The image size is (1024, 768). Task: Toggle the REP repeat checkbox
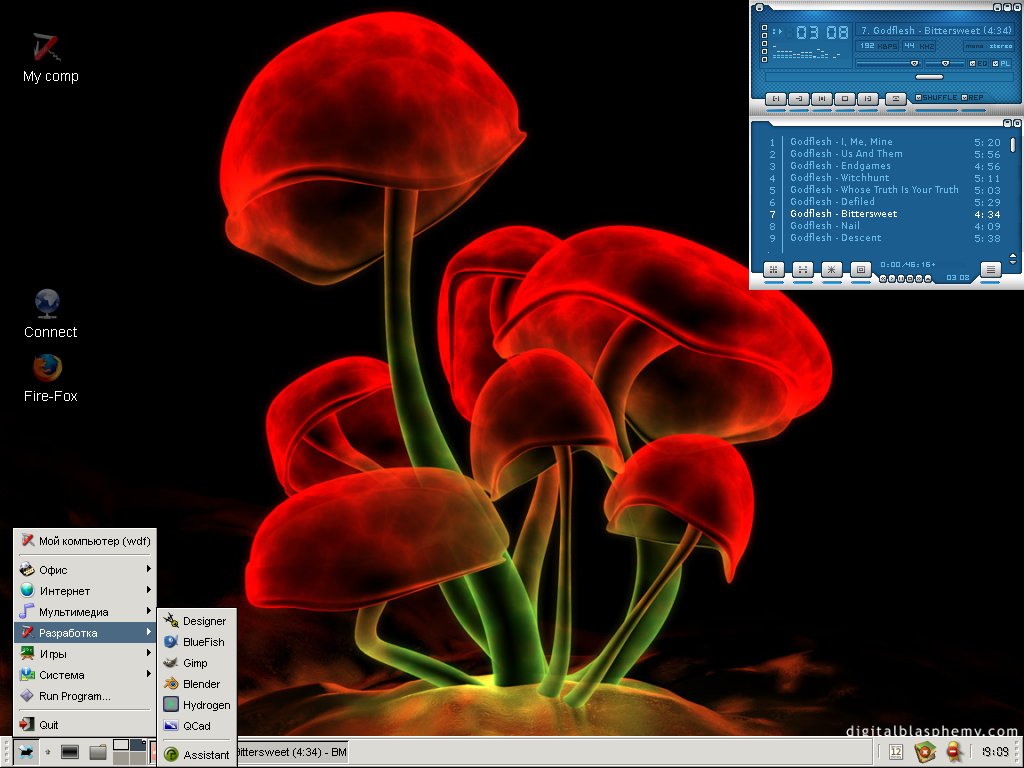click(x=965, y=98)
